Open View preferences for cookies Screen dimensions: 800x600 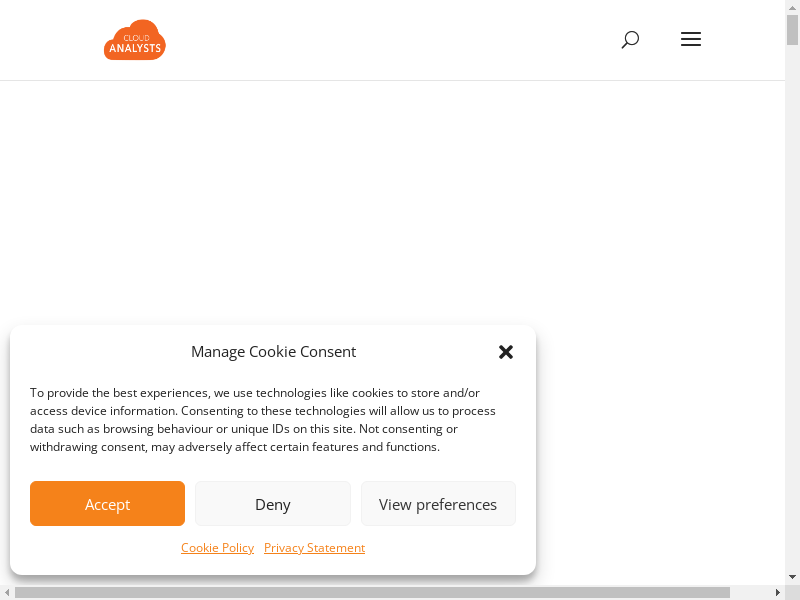[x=438, y=504]
